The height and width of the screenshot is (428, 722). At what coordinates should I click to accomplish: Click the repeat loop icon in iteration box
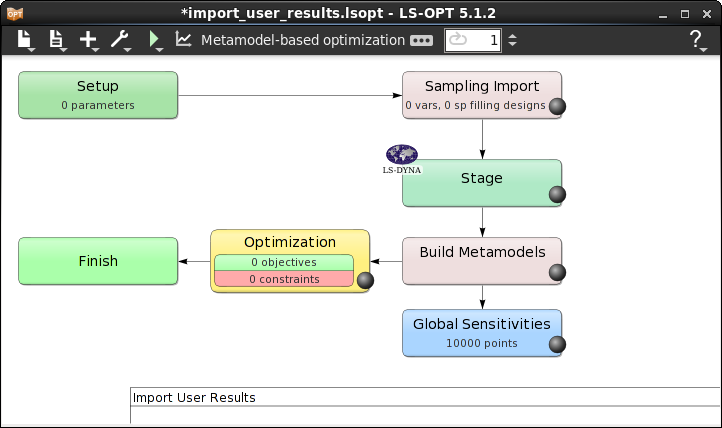click(x=458, y=39)
